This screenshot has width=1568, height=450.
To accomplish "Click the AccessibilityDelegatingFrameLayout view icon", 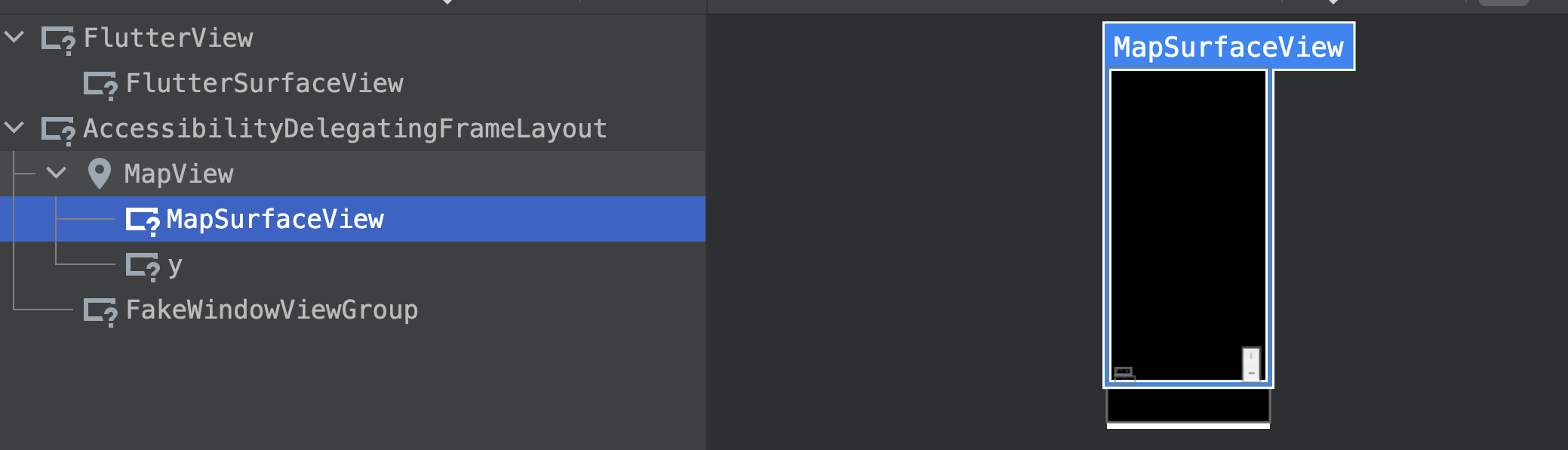I will coord(58,130).
